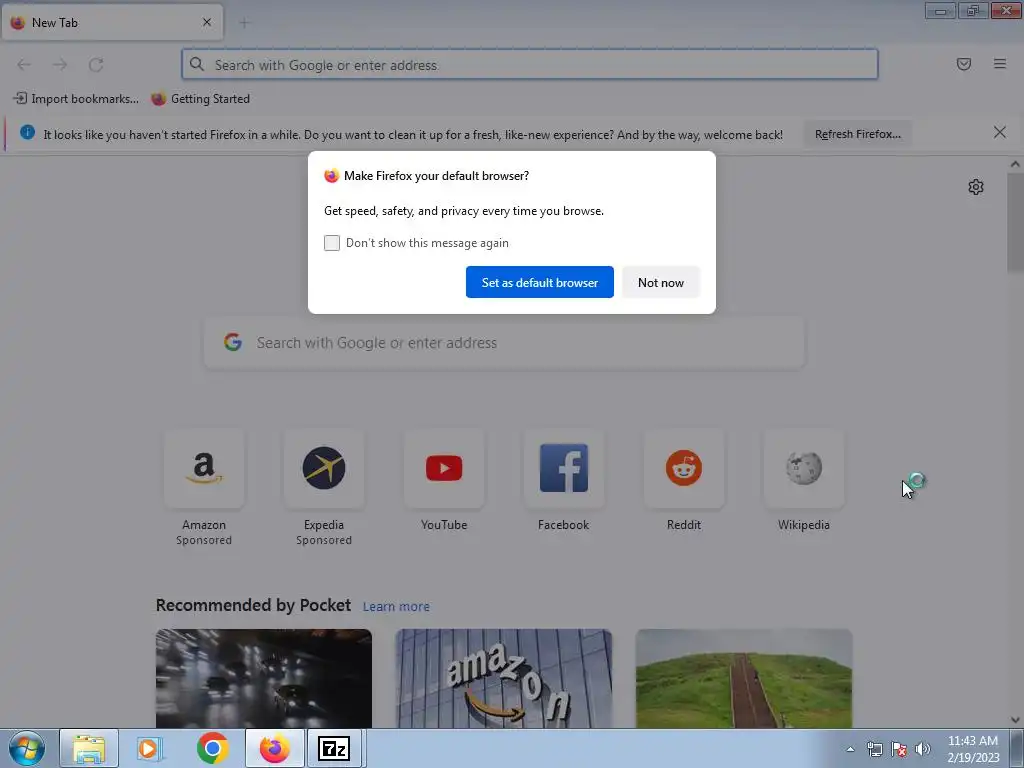
Task: Open the Amazon building Pocket story thumbnail
Action: pos(504,679)
